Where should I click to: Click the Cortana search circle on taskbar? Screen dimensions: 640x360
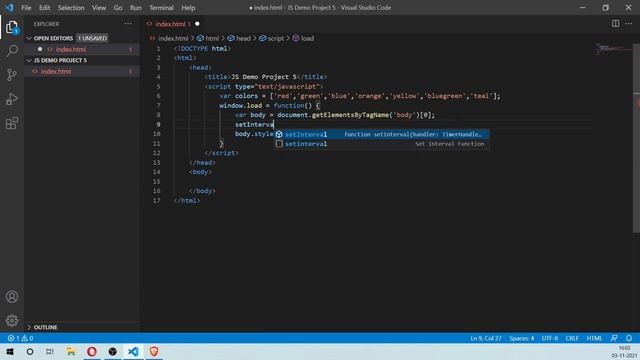30,351
